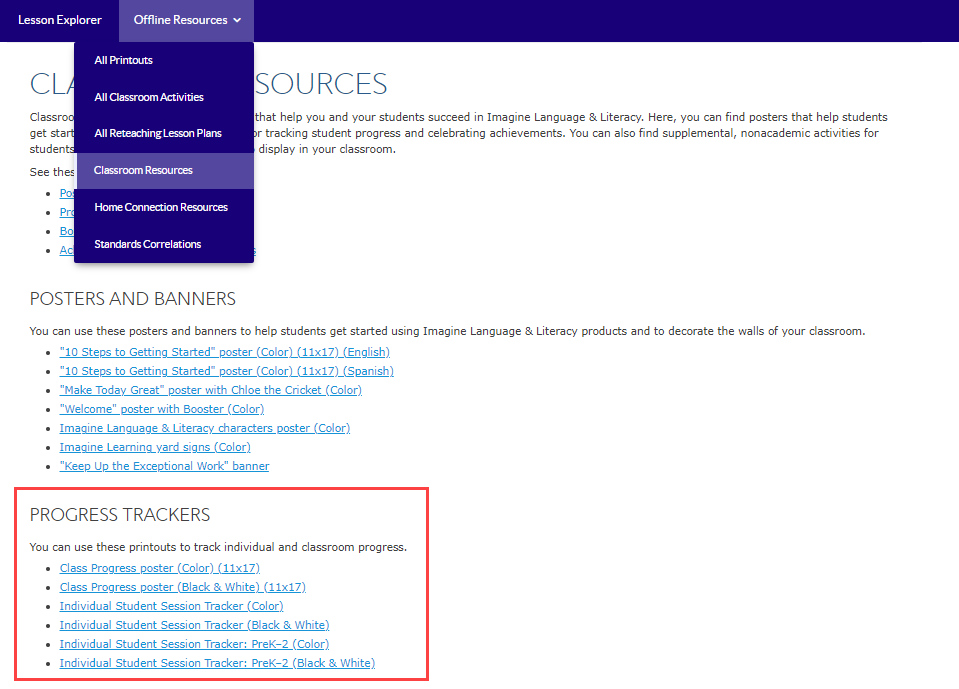
Task: Open the Spanish "10 Steps to Getting Started" poster
Action: (226, 371)
